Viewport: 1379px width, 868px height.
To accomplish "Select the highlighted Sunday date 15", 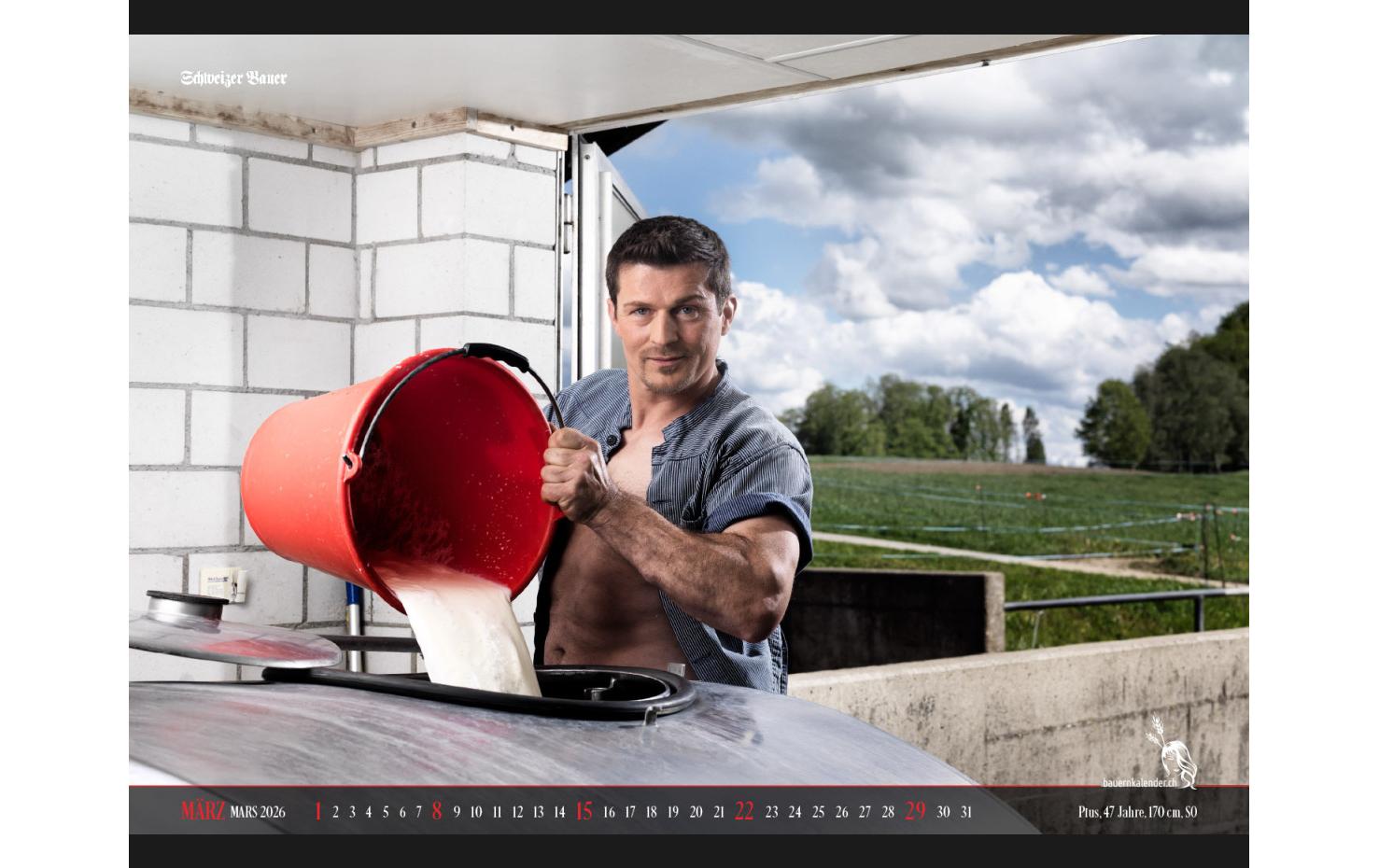I will click(x=584, y=811).
